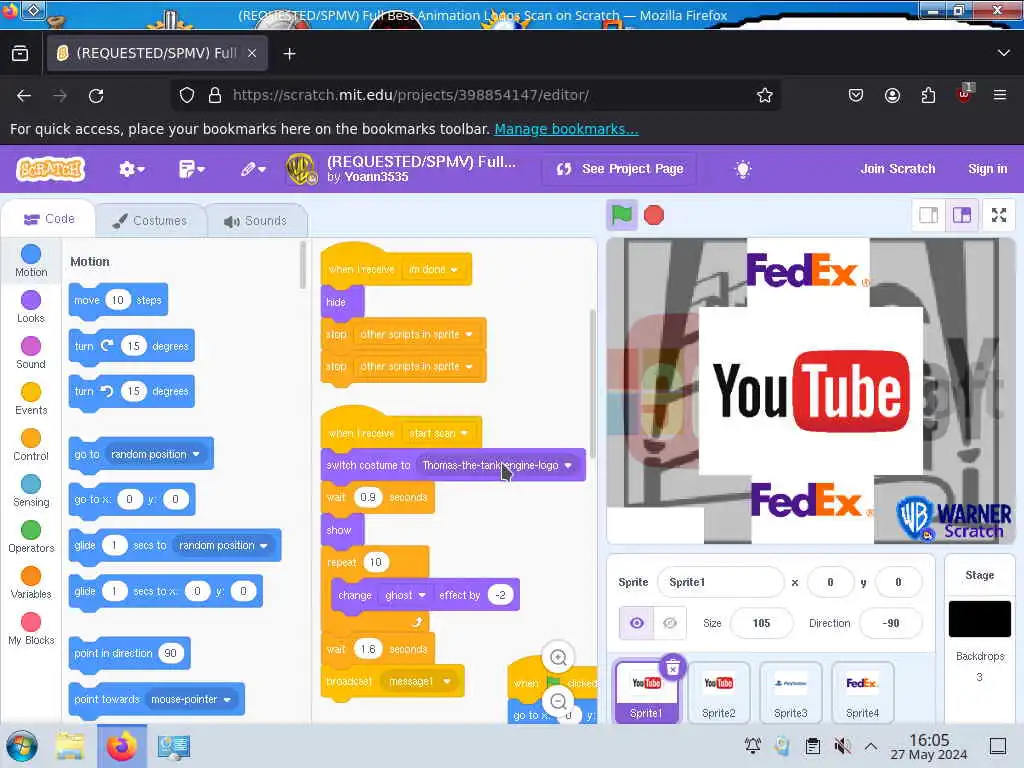This screenshot has width=1024, height=768.
Task: Close the Scratch browser tab
Action: 252,53
